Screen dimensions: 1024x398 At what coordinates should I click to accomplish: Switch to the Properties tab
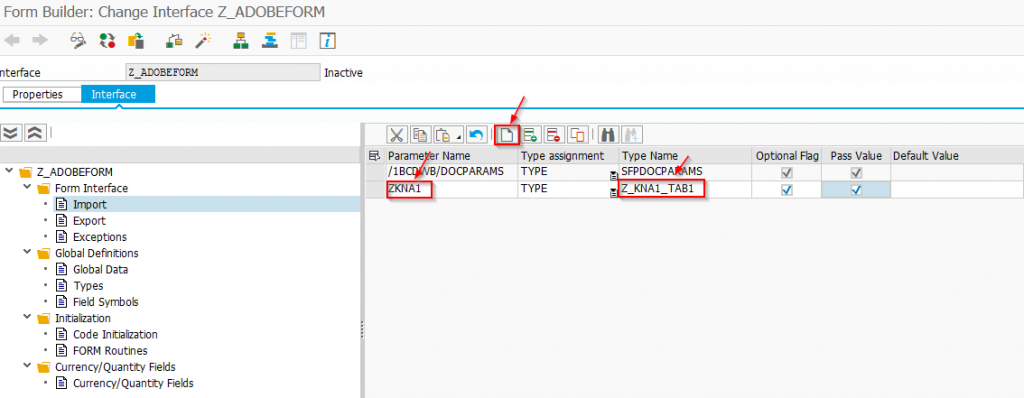click(x=42, y=94)
